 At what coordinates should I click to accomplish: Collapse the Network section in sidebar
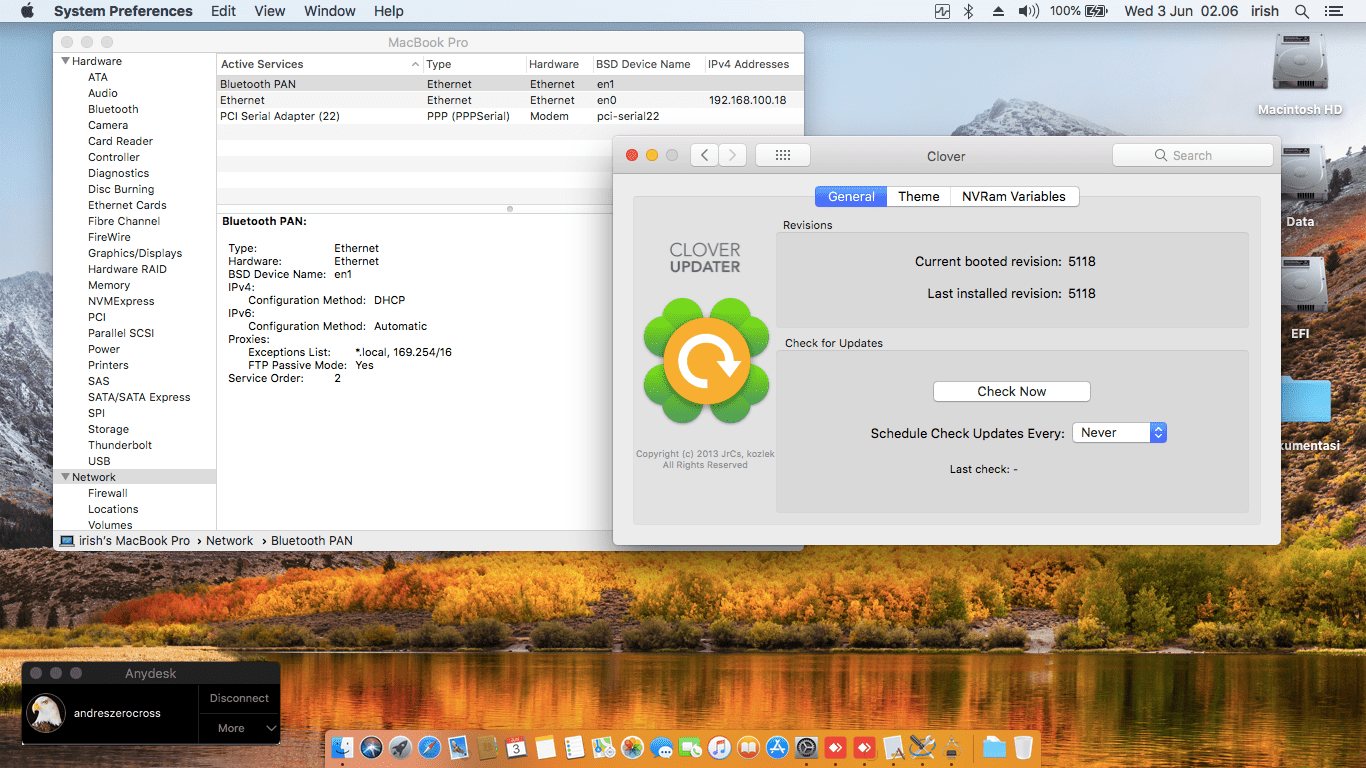66,477
